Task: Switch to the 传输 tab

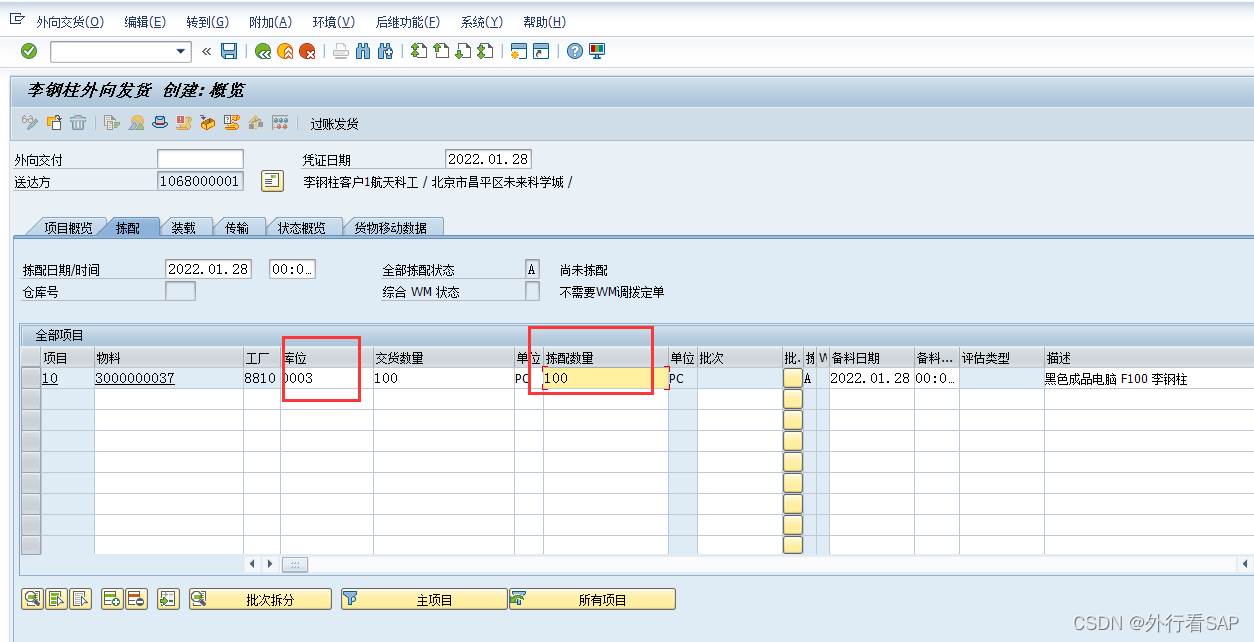Action: point(237,228)
